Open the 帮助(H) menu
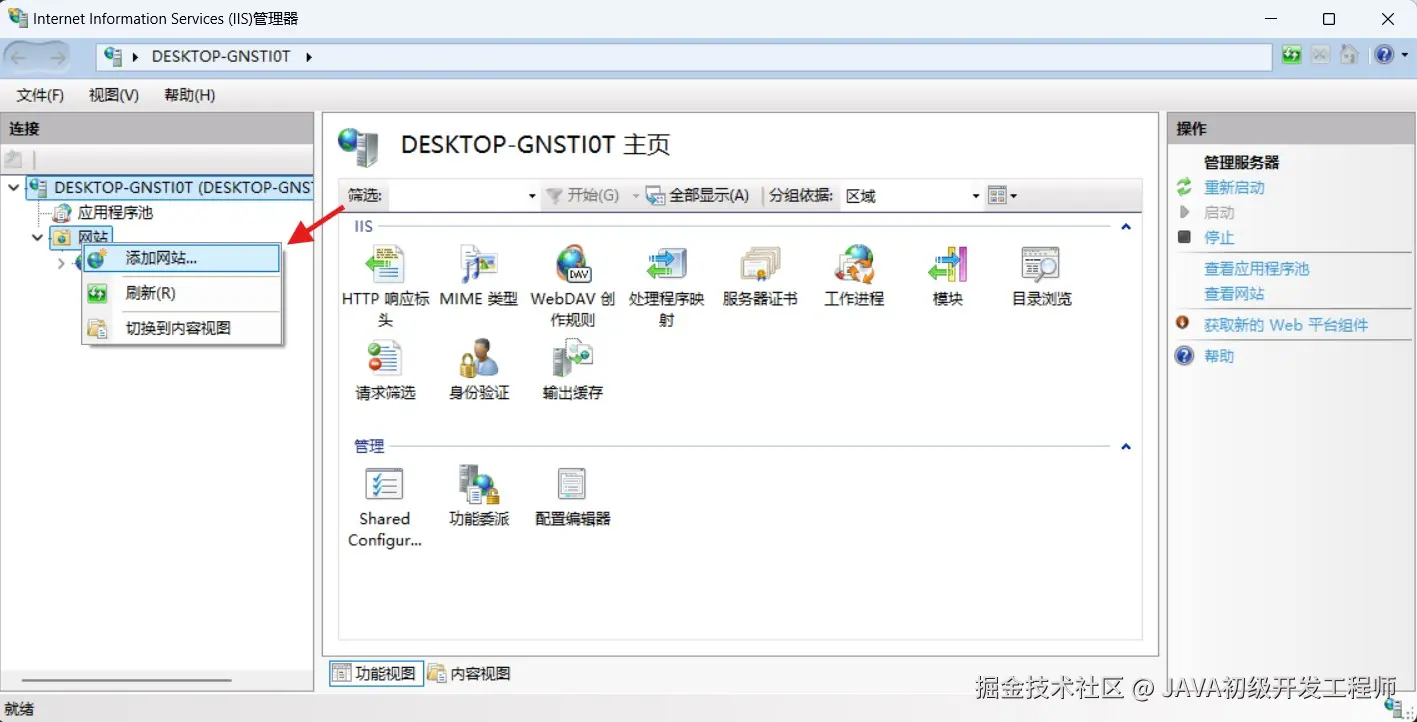 pos(189,95)
